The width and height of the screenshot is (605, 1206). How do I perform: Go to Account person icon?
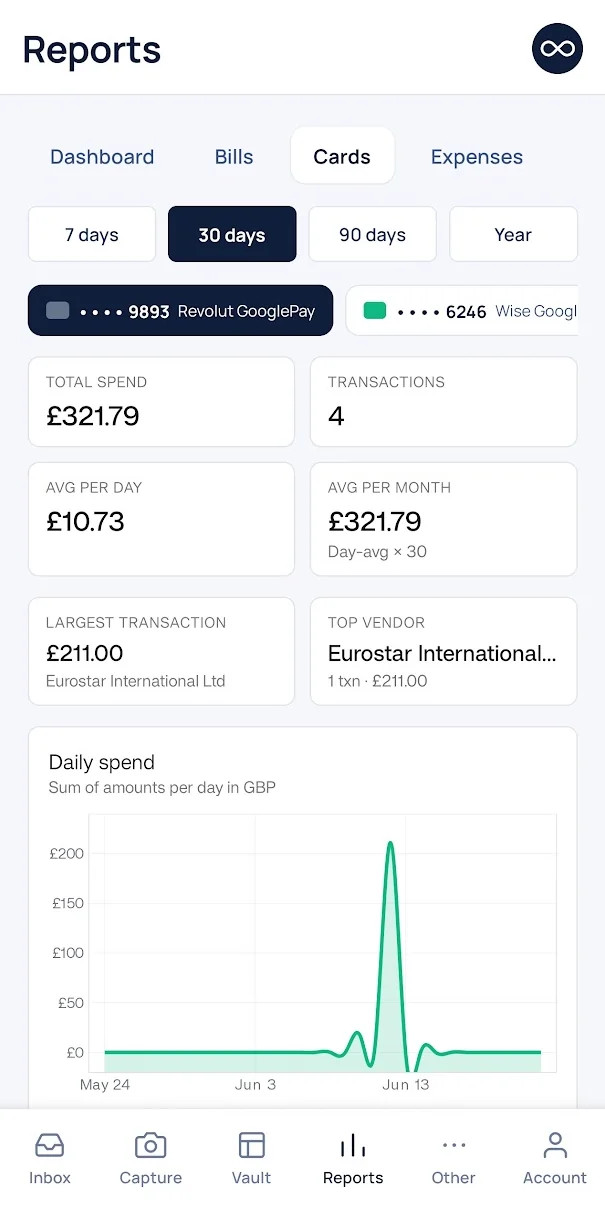555,1145
